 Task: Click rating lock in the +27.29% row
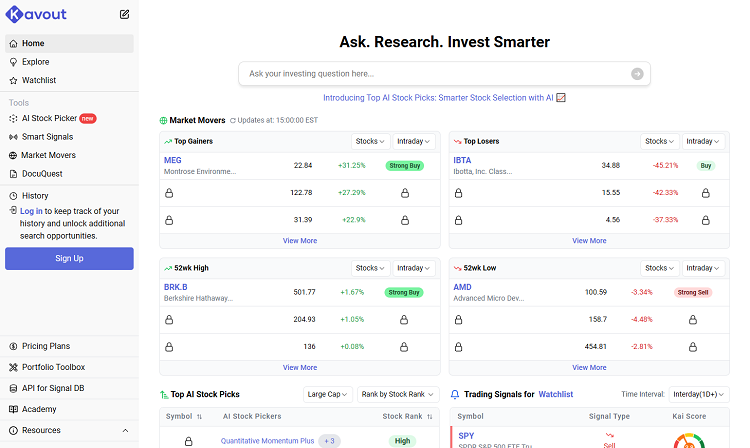[x=405, y=193]
